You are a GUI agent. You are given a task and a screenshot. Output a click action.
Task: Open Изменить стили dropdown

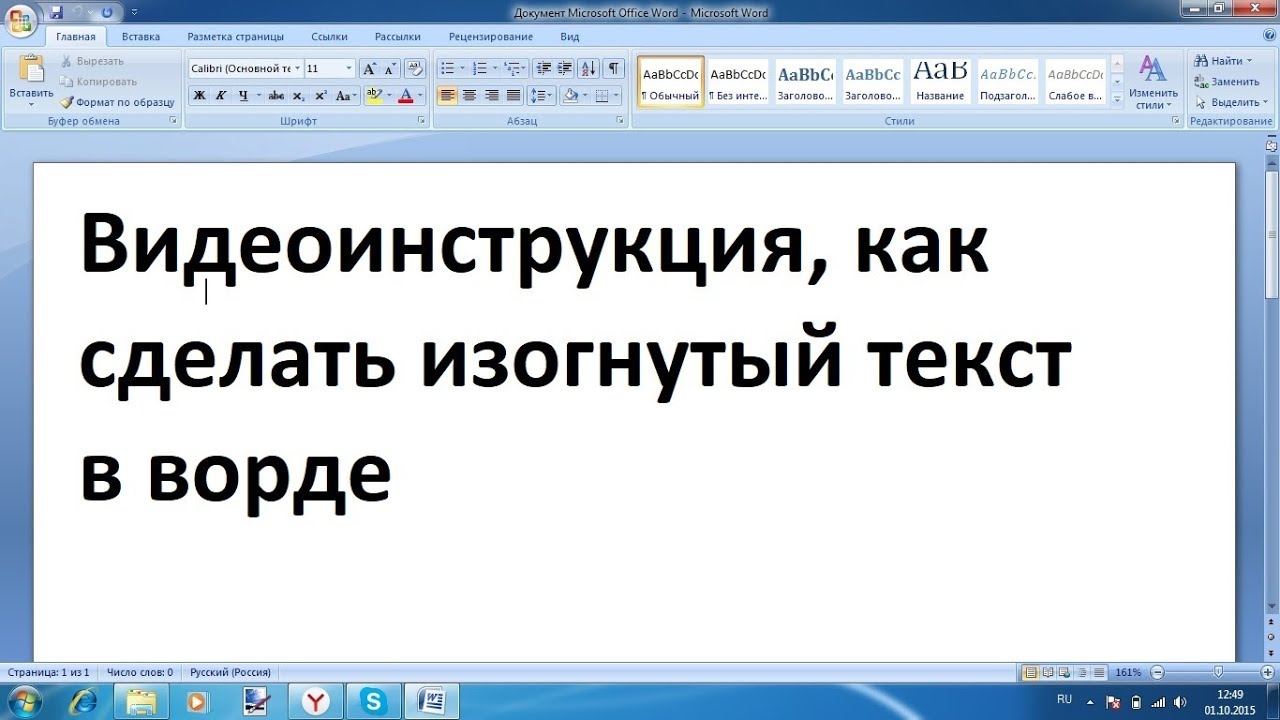1153,81
